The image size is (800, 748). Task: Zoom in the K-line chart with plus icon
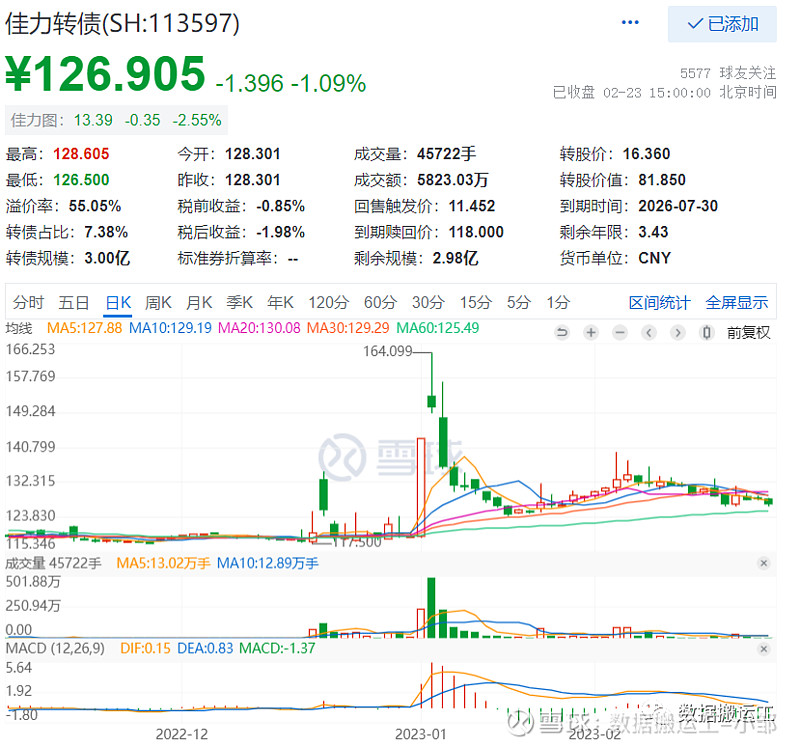coord(591,333)
